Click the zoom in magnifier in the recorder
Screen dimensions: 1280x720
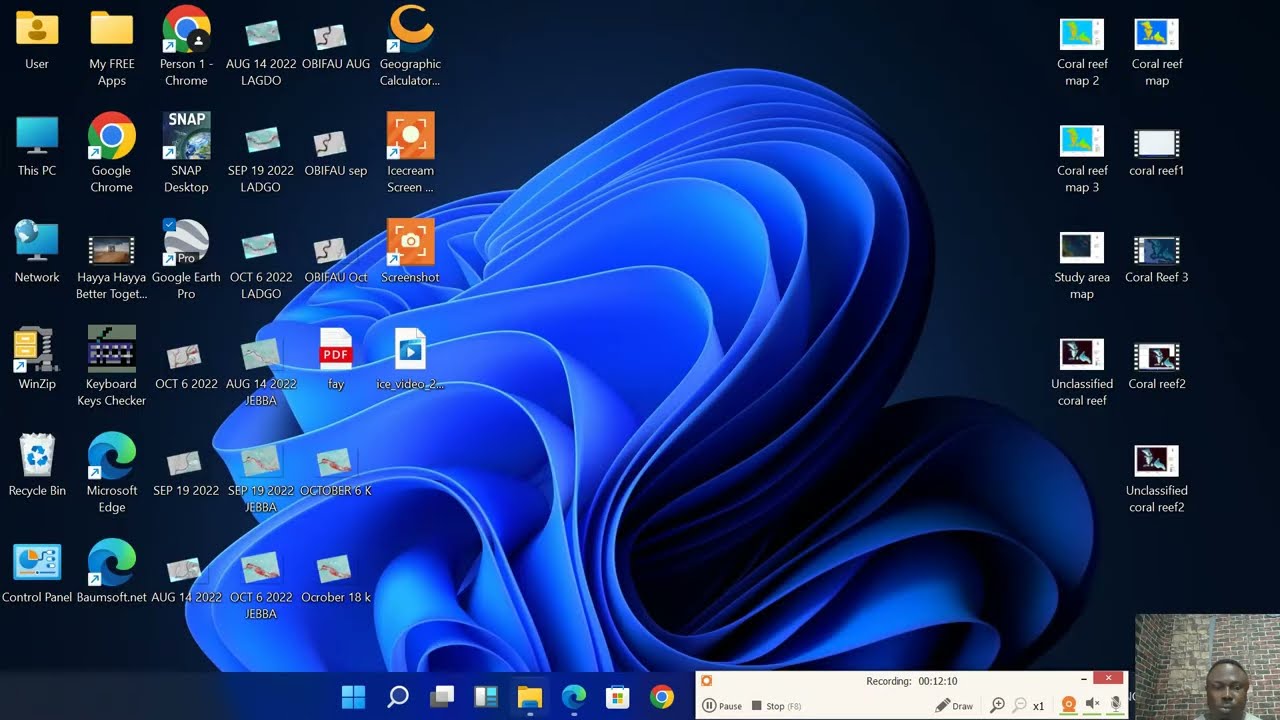997,706
